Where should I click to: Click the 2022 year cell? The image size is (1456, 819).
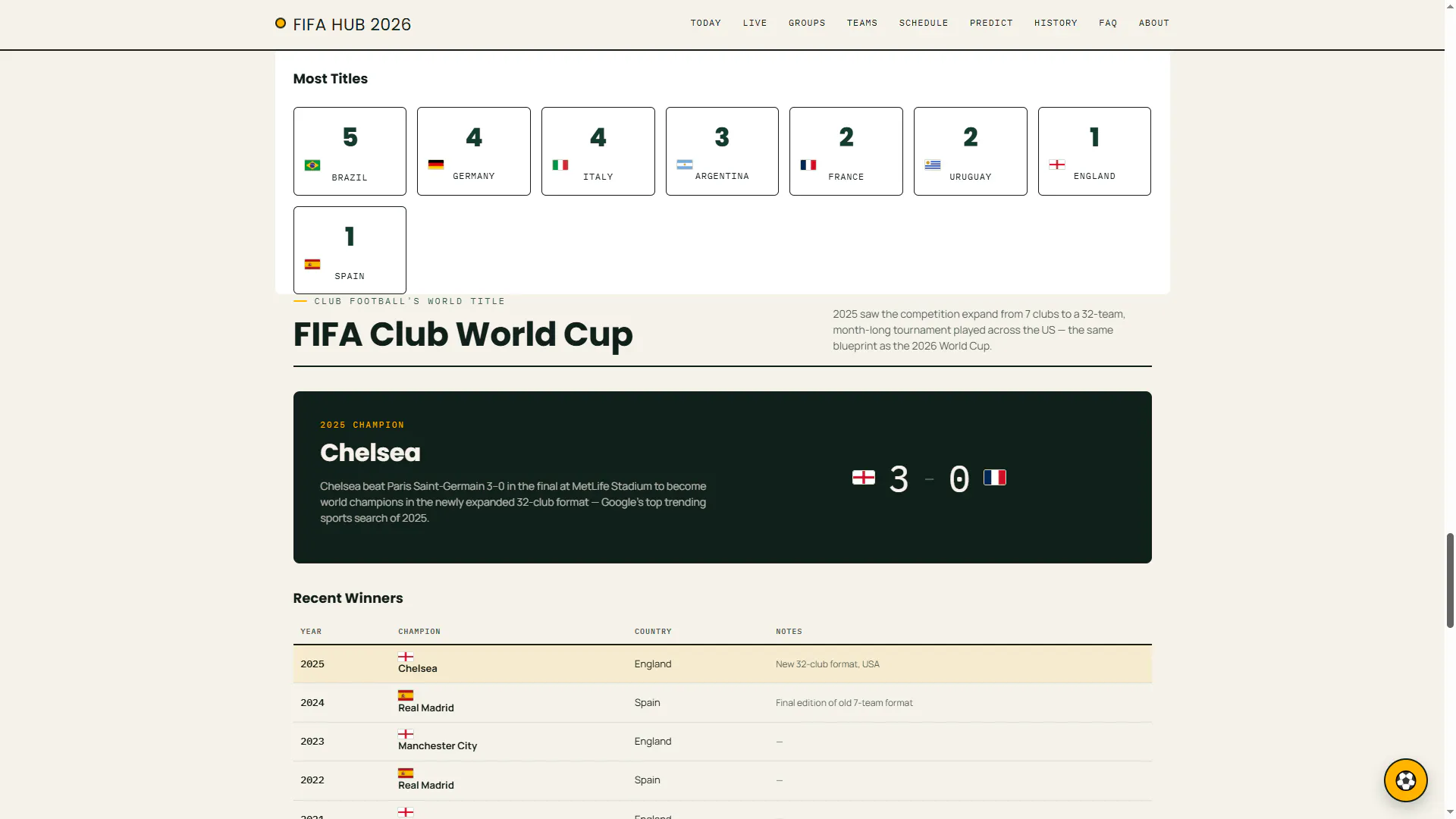(312, 780)
